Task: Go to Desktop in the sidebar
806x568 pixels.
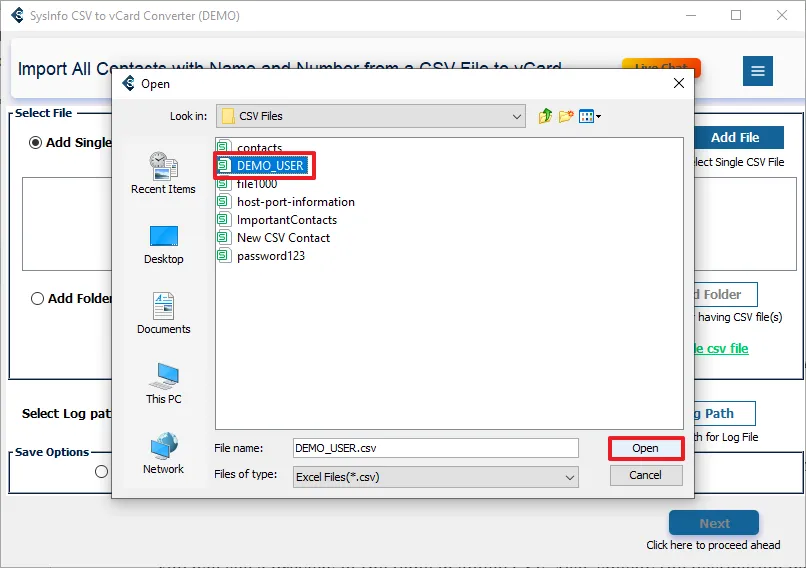Action: click(x=163, y=245)
